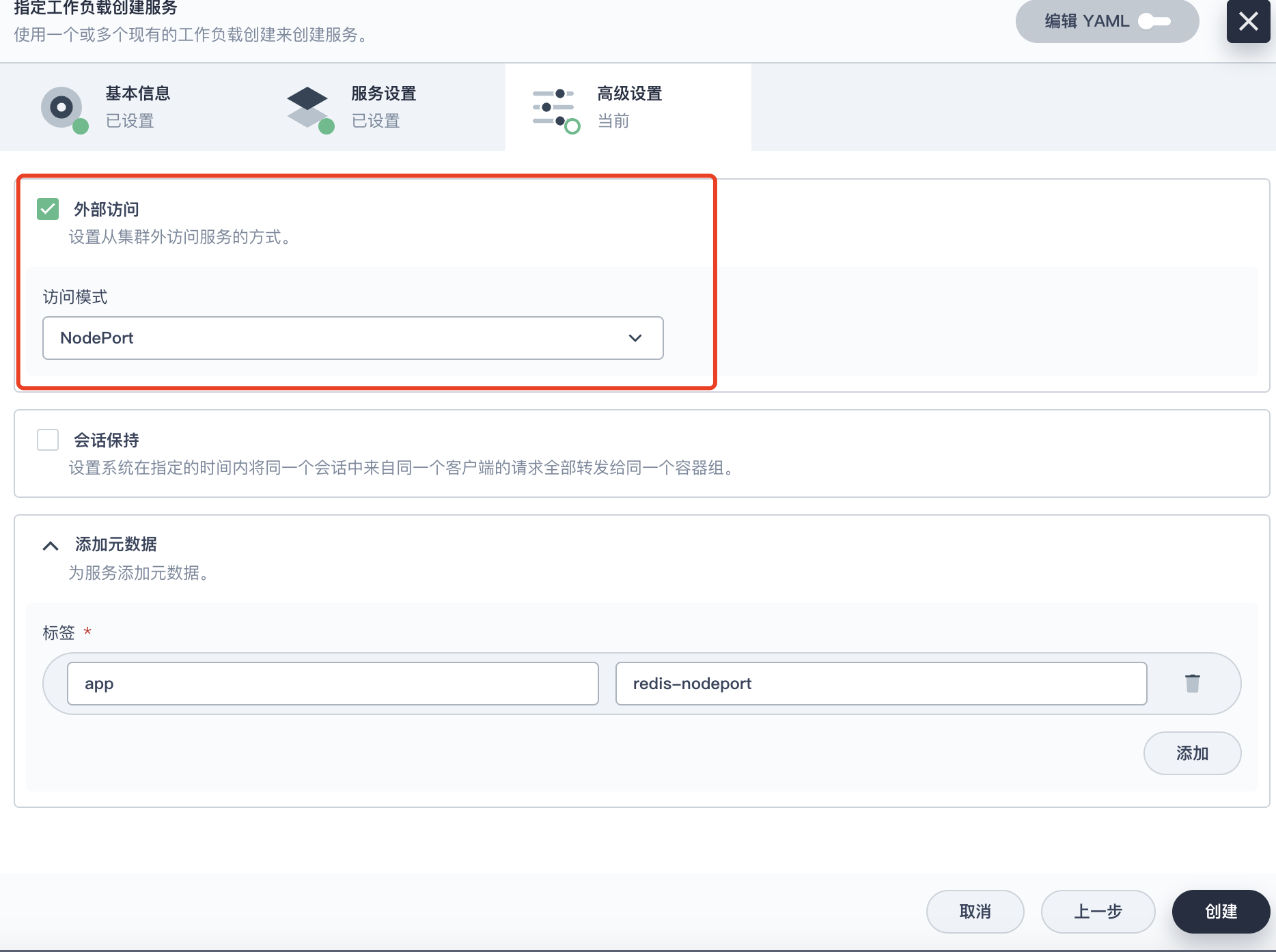1276x952 pixels.
Task: Close the create service dialog
Action: point(1248,22)
